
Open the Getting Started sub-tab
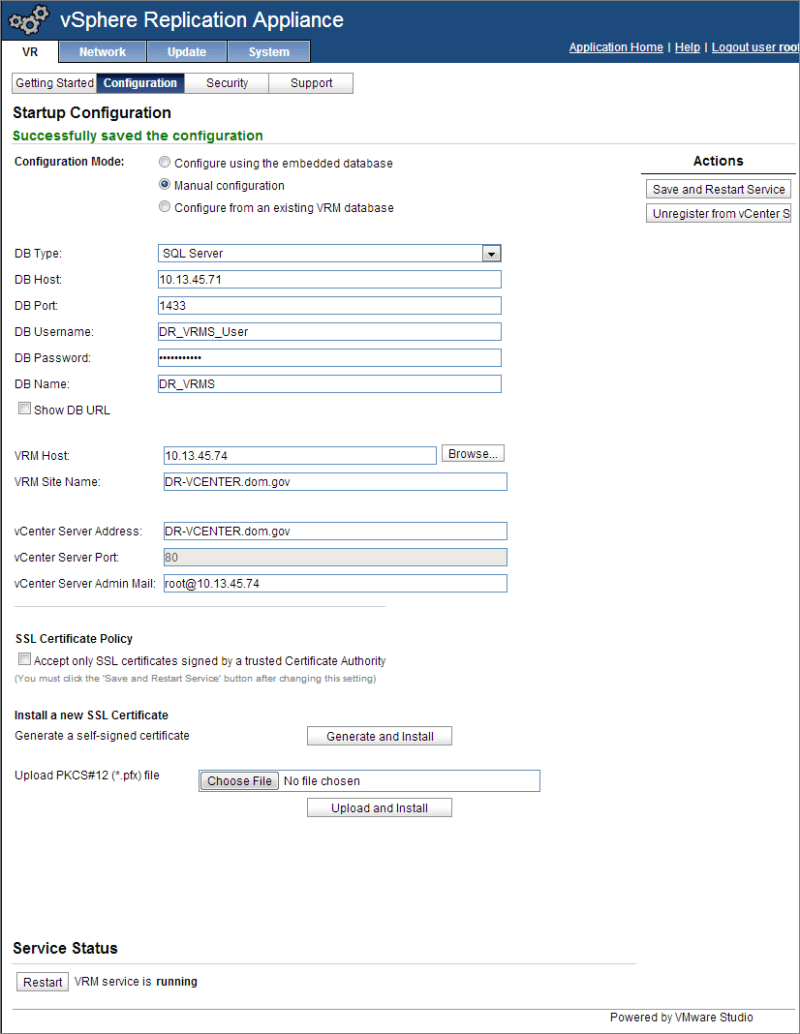click(x=54, y=83)
